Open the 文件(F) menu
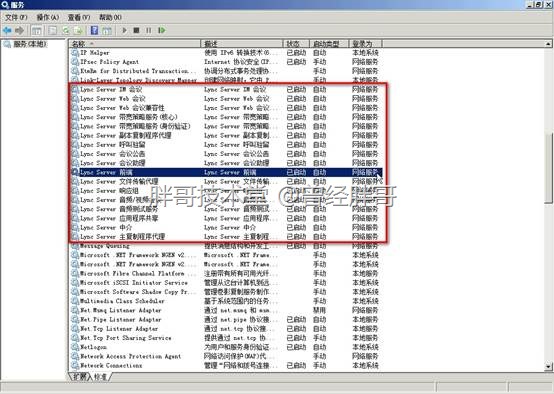554x394 pixels. [x=16, y=17]
